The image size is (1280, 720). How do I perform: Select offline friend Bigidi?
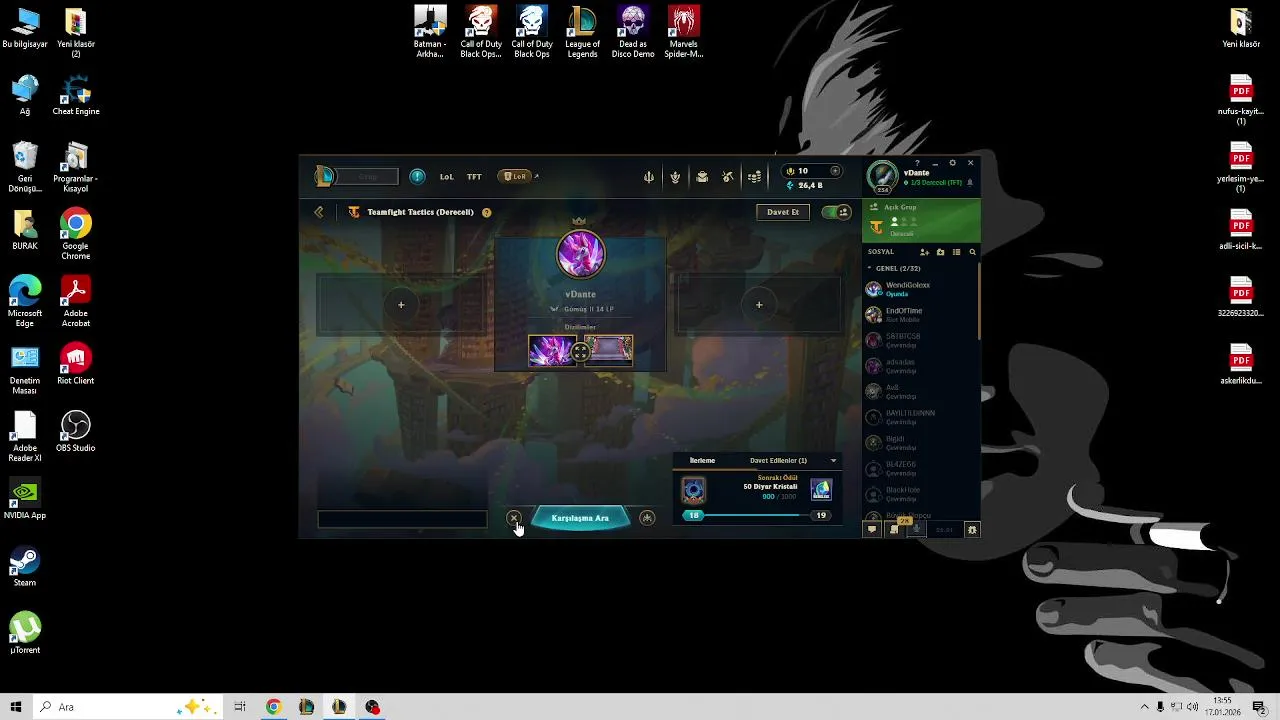pos(920,442)
